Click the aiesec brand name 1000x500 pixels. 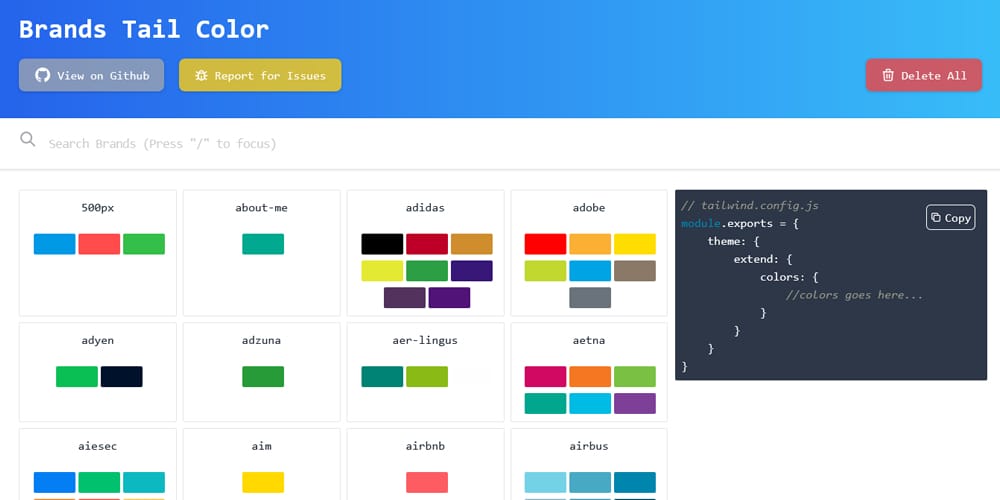click(98, 446)
